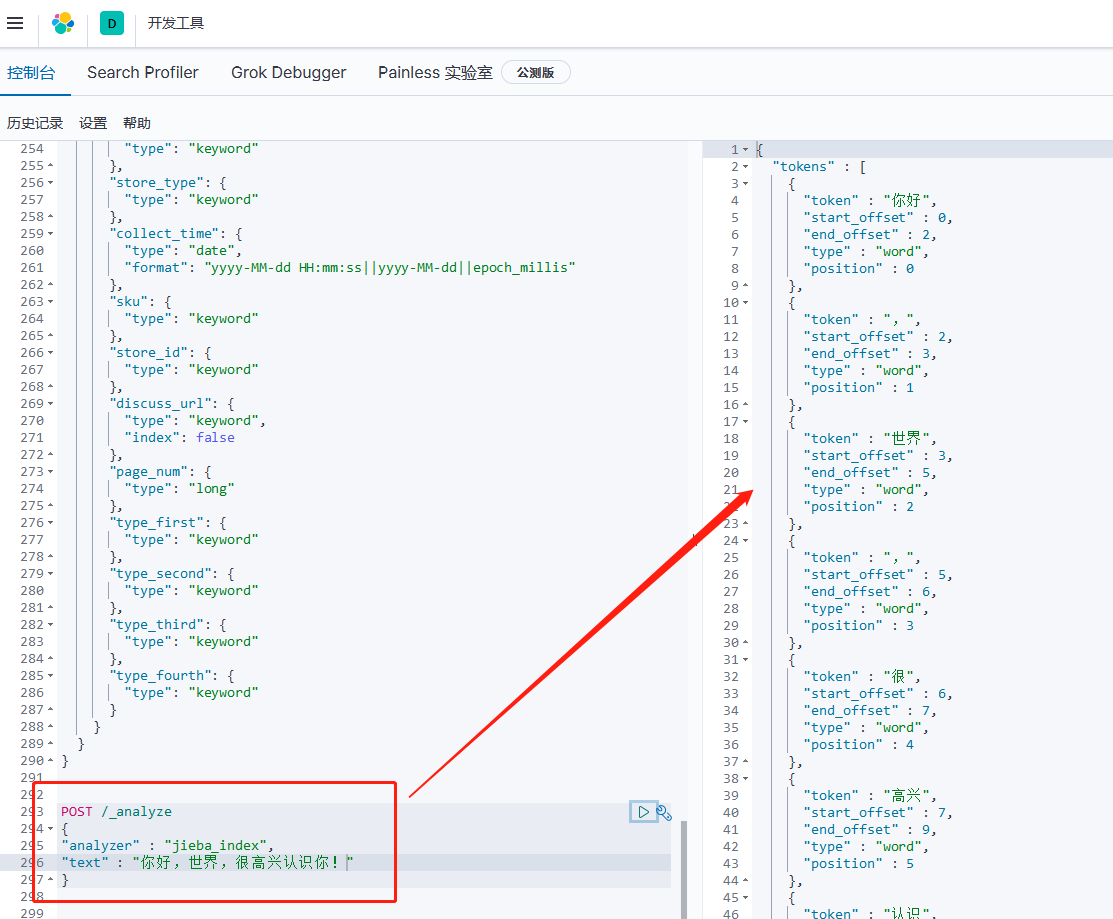1113x919 pixels.
Task: Collapse the tokens array on response line 2
Action: coord(745,165)
